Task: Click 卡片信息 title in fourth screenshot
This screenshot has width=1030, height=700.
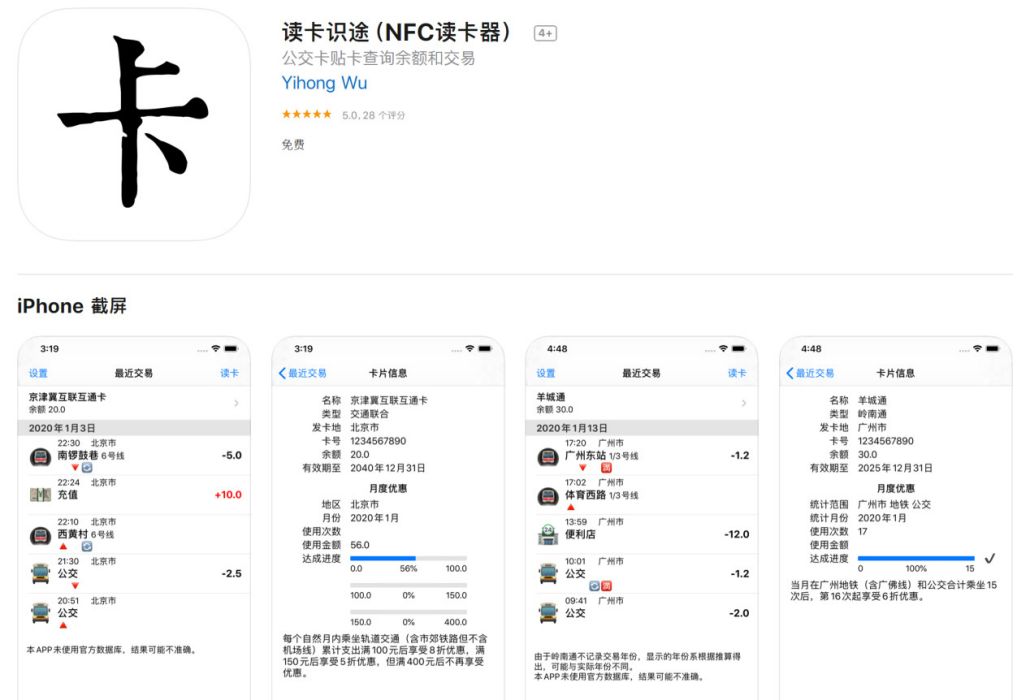Action: [x=895, y=373]
